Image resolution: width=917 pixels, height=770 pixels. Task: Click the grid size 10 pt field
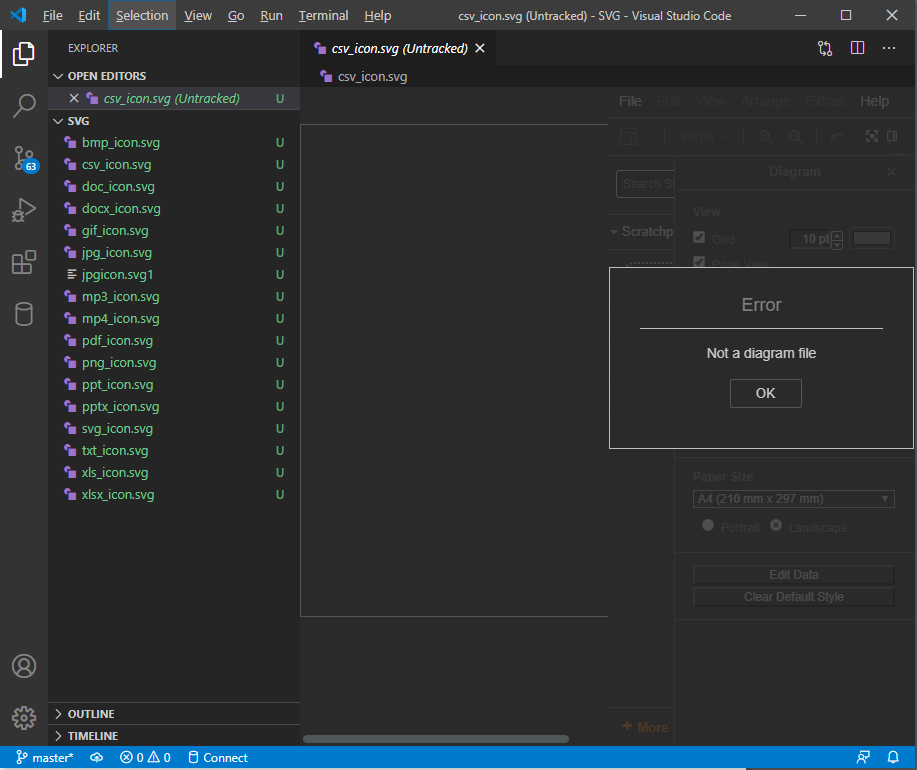click(811, 239)
